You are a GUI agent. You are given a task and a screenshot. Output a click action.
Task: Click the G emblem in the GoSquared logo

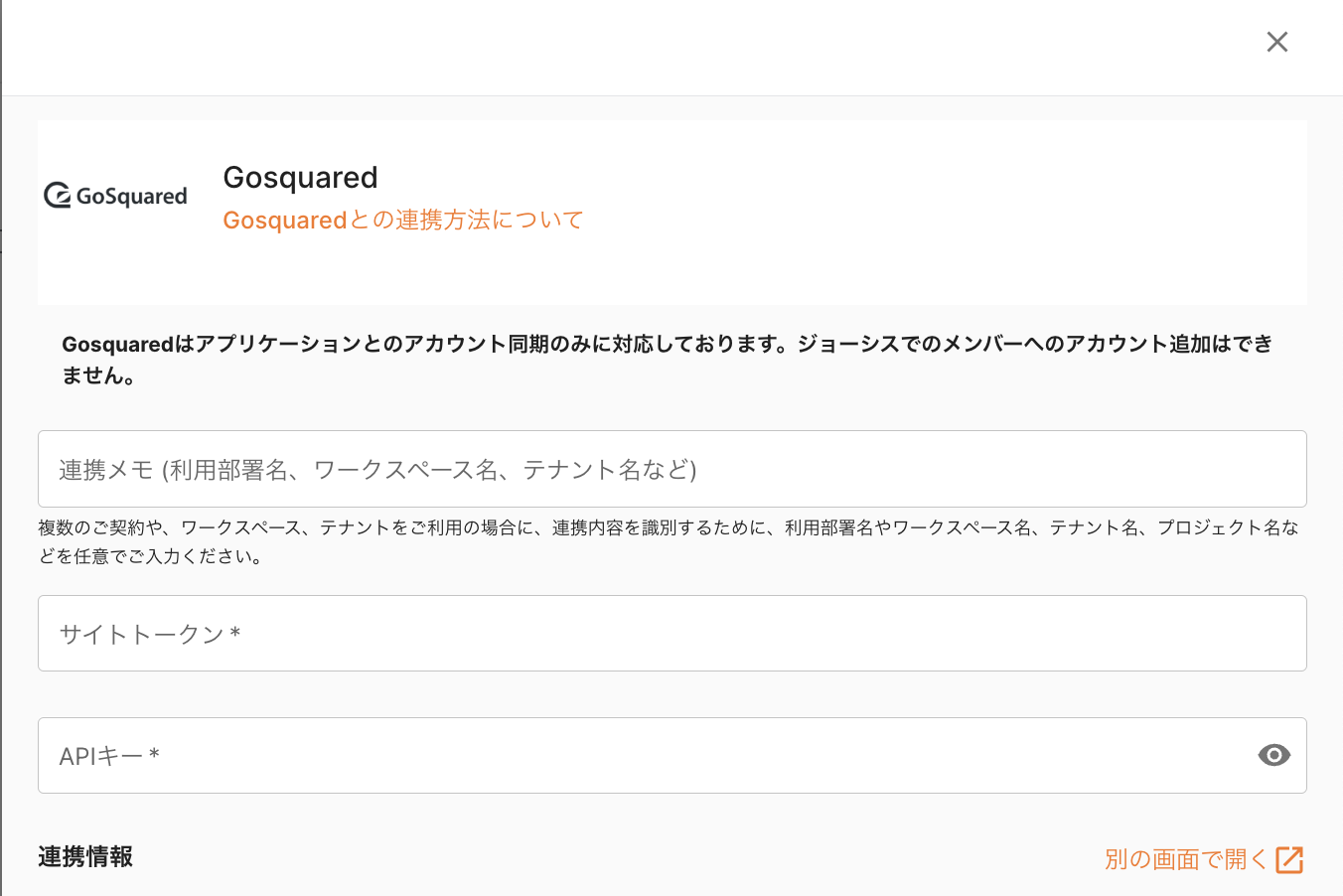pyautogui.click(x=58, y=196)
